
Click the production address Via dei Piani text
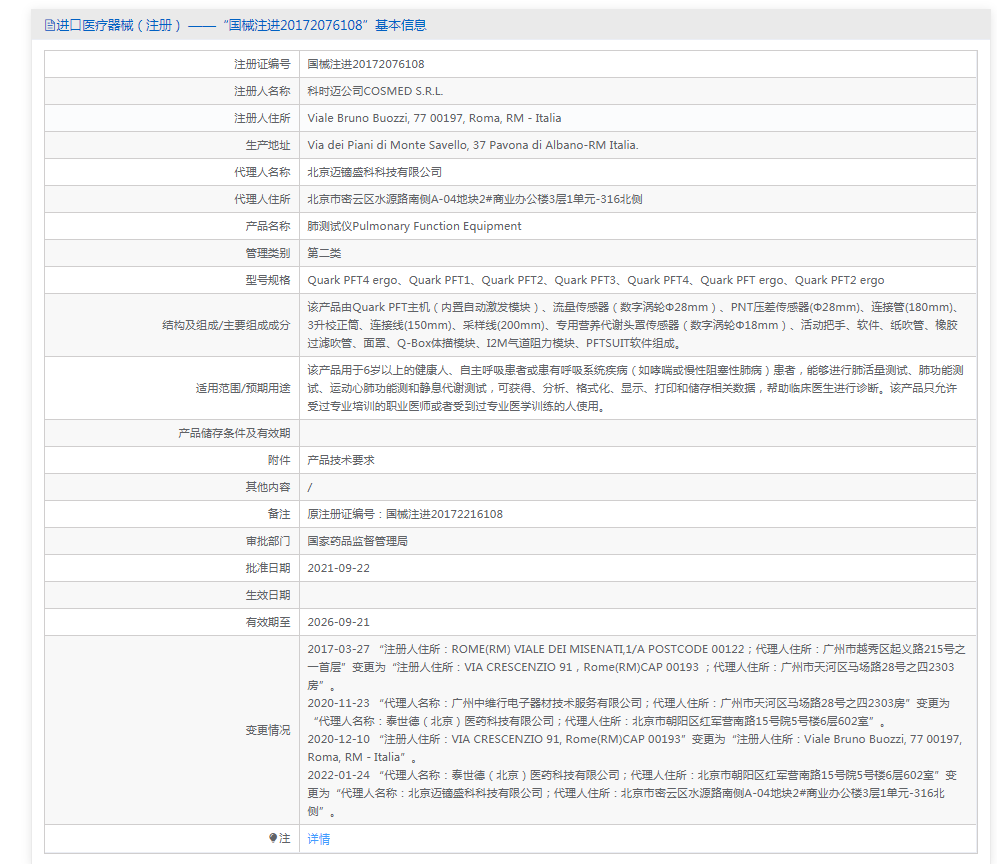pyautogui.click(x=472, y=145)
